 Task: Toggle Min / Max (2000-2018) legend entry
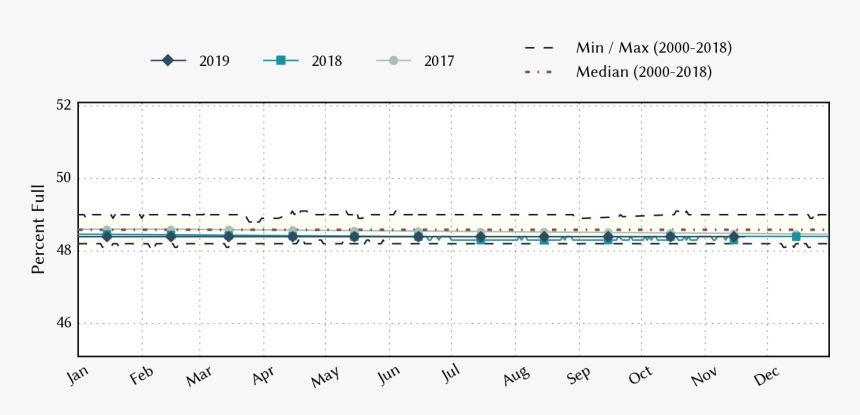coord(628,48)
